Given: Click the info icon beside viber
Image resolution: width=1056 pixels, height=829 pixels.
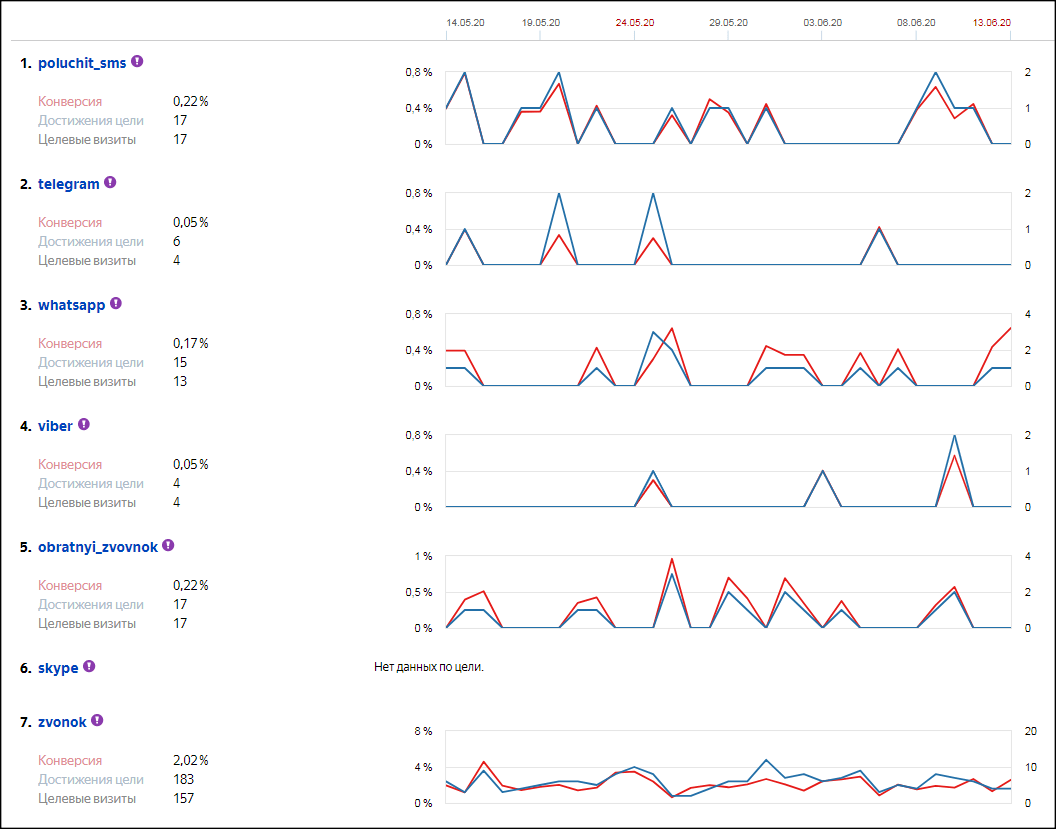Looking at the screenshot, I should (84, 424).
